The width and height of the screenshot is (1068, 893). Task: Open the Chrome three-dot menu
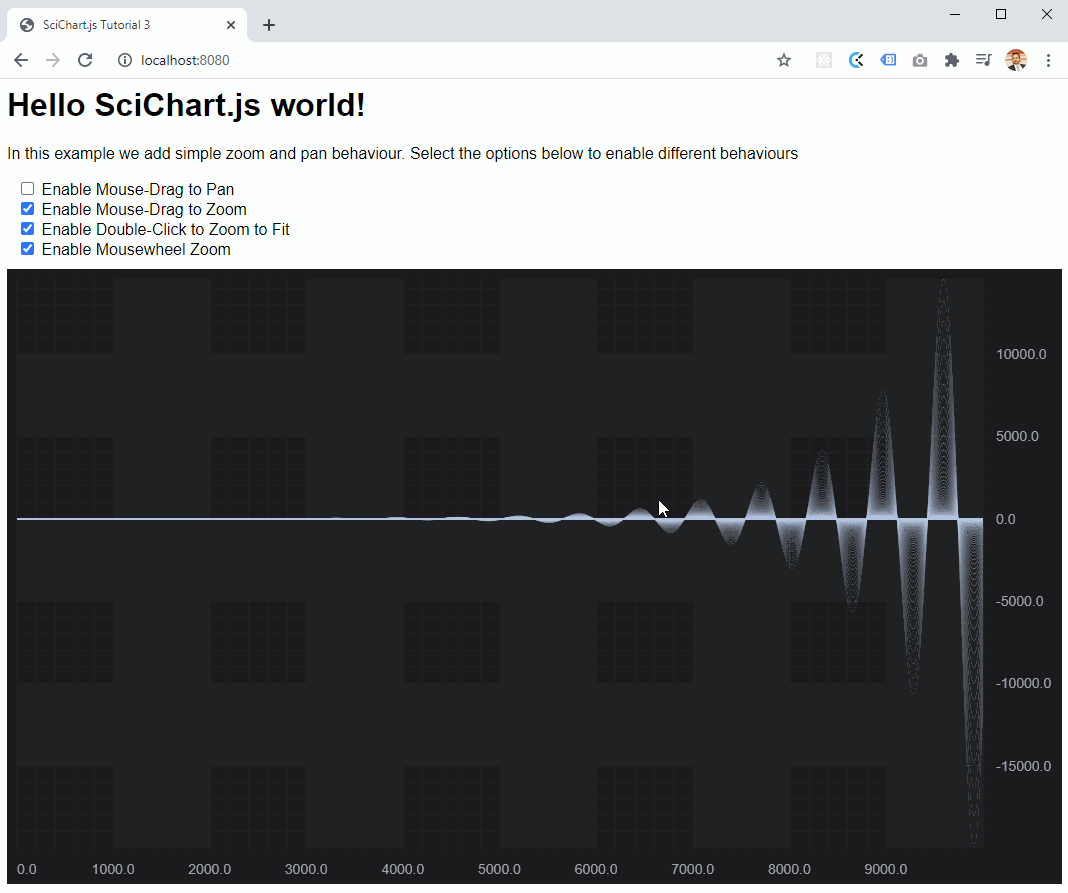point(1048,60)
